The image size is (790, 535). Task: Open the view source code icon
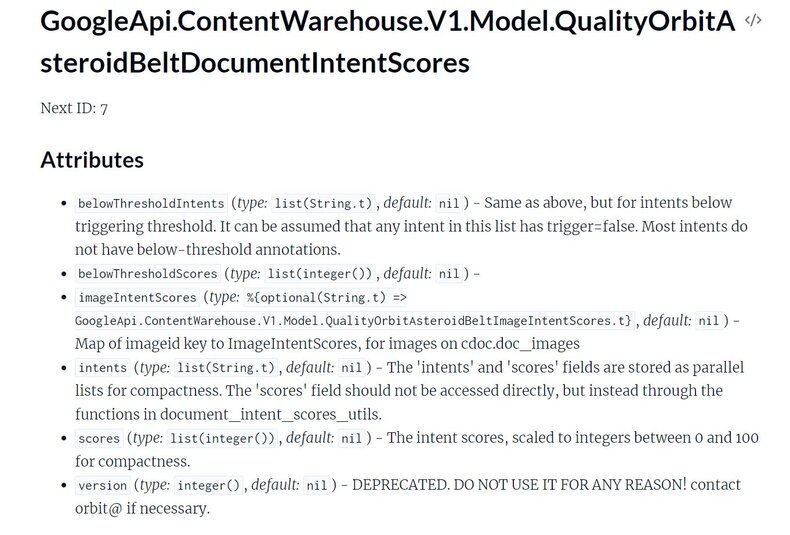click(753, 21)
